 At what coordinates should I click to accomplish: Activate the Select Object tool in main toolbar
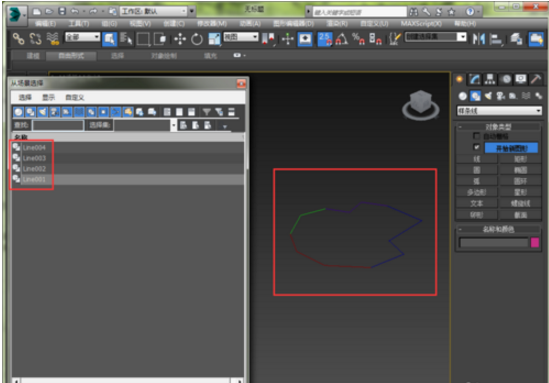(x=110, y=39)
